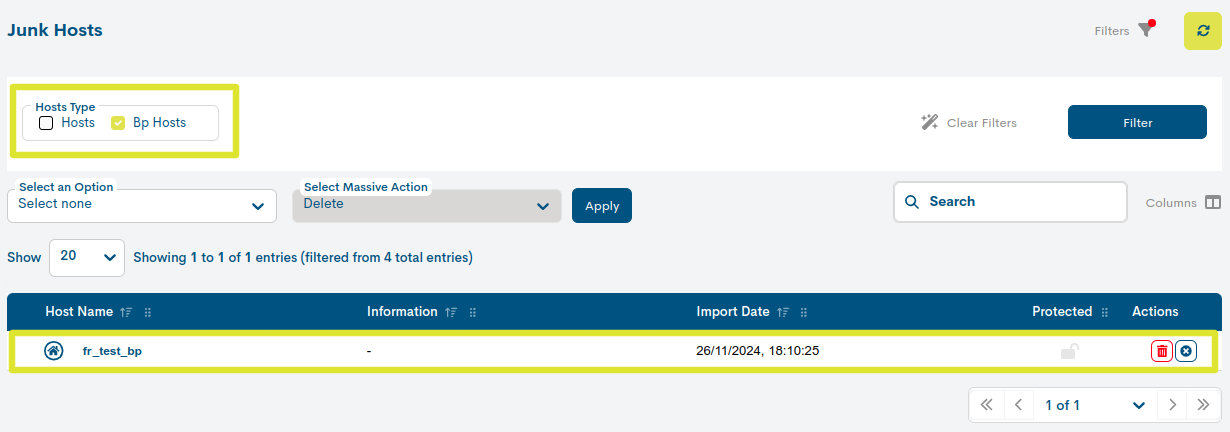Sort by Host Name sort icon
This screenshot has height=432, width=1230.
(126, 312)
